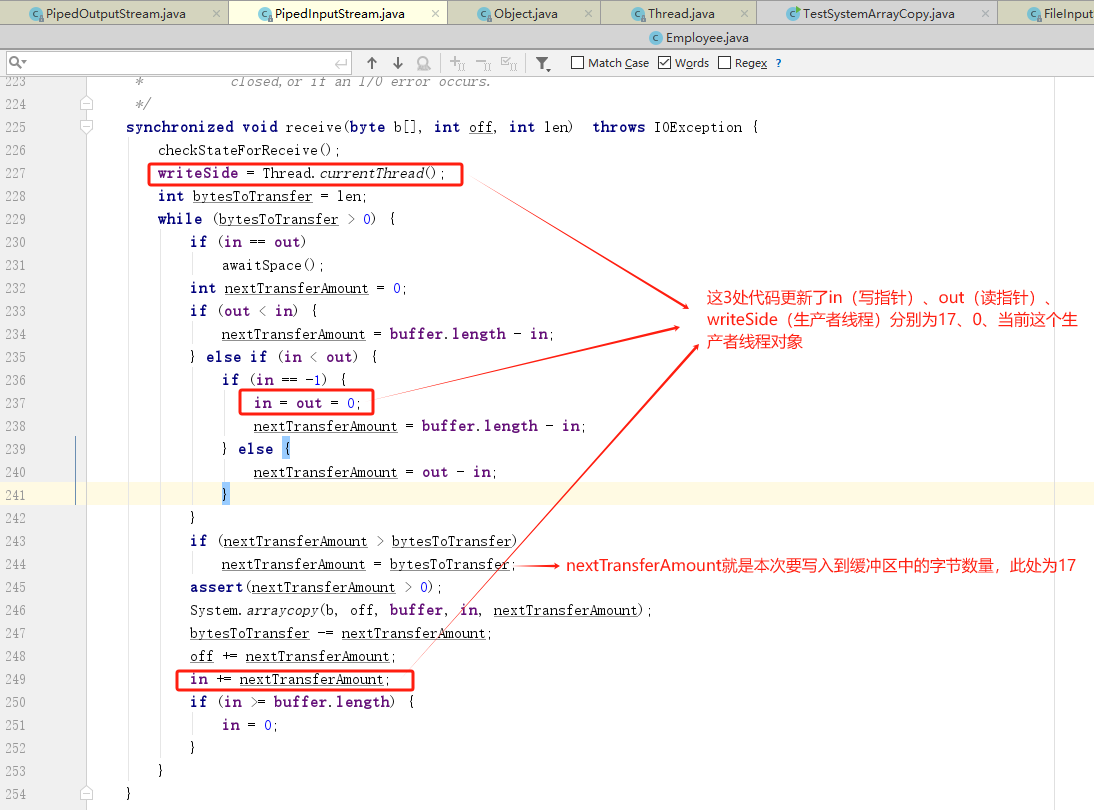Viewport: 1094px width, 810px height.
Task: Click 'checkStateForReceive()' call on line 226
Action: click(x=244, y=150)
